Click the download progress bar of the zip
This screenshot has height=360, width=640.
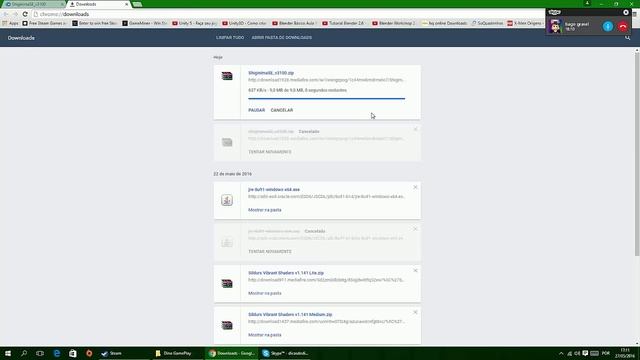(327, 98)
